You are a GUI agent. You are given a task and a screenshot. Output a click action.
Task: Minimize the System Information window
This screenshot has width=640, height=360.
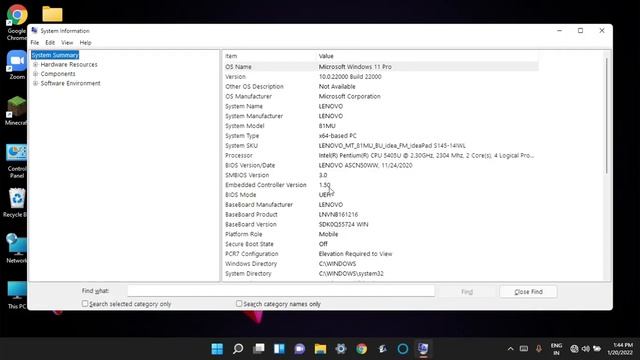click(560, 31)
